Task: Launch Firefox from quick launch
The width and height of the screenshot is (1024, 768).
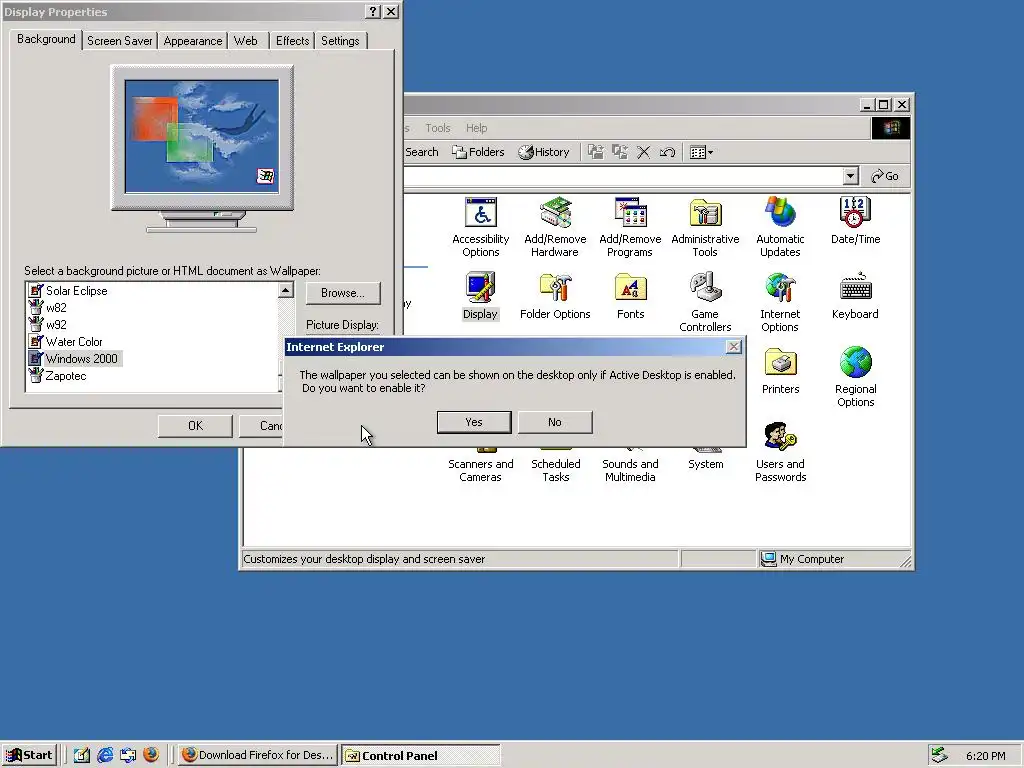Action: (151, 756)
